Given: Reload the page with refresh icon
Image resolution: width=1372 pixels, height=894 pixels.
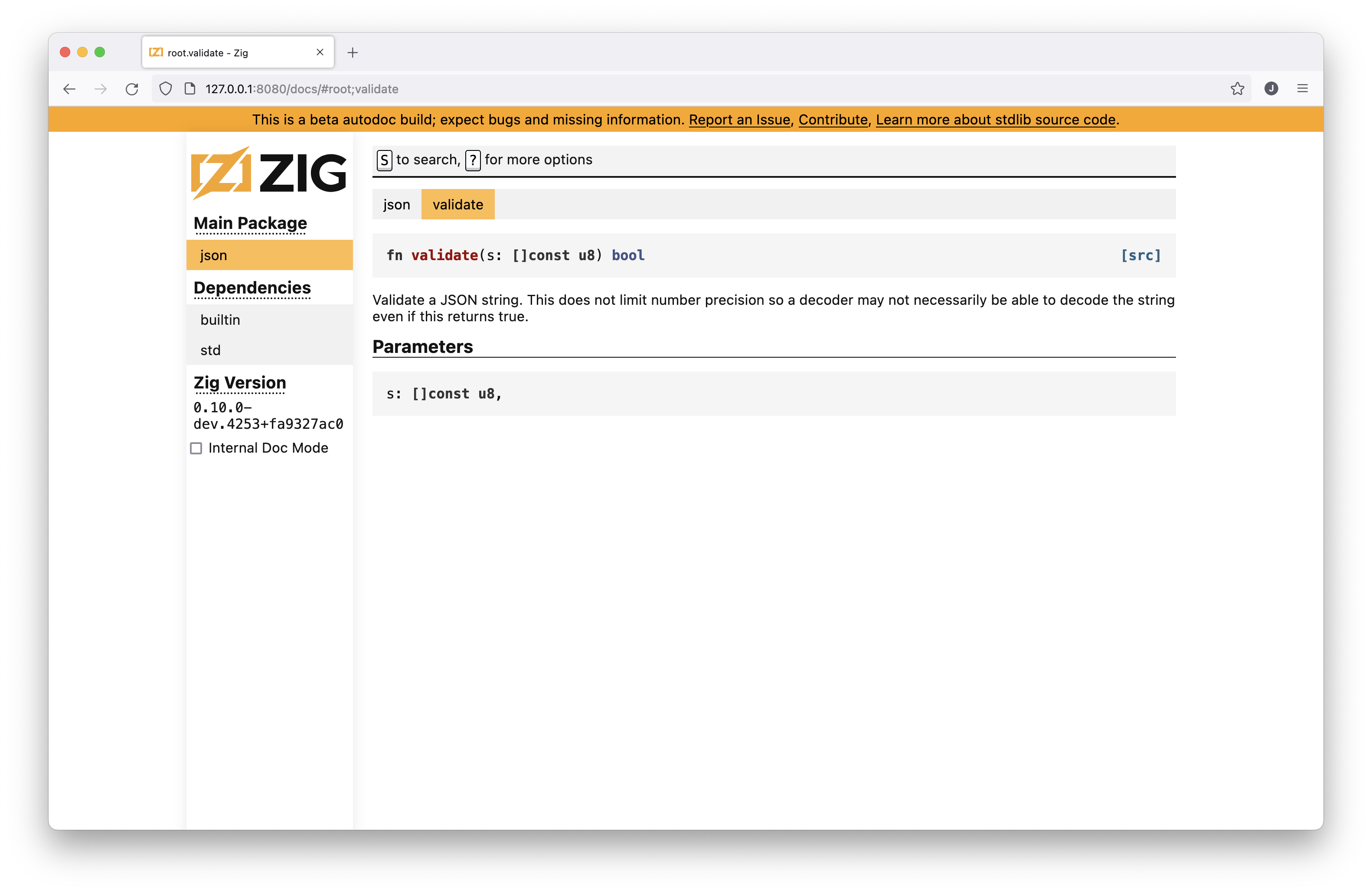Looking at the screenshot, I should click(x=132, y=89).
